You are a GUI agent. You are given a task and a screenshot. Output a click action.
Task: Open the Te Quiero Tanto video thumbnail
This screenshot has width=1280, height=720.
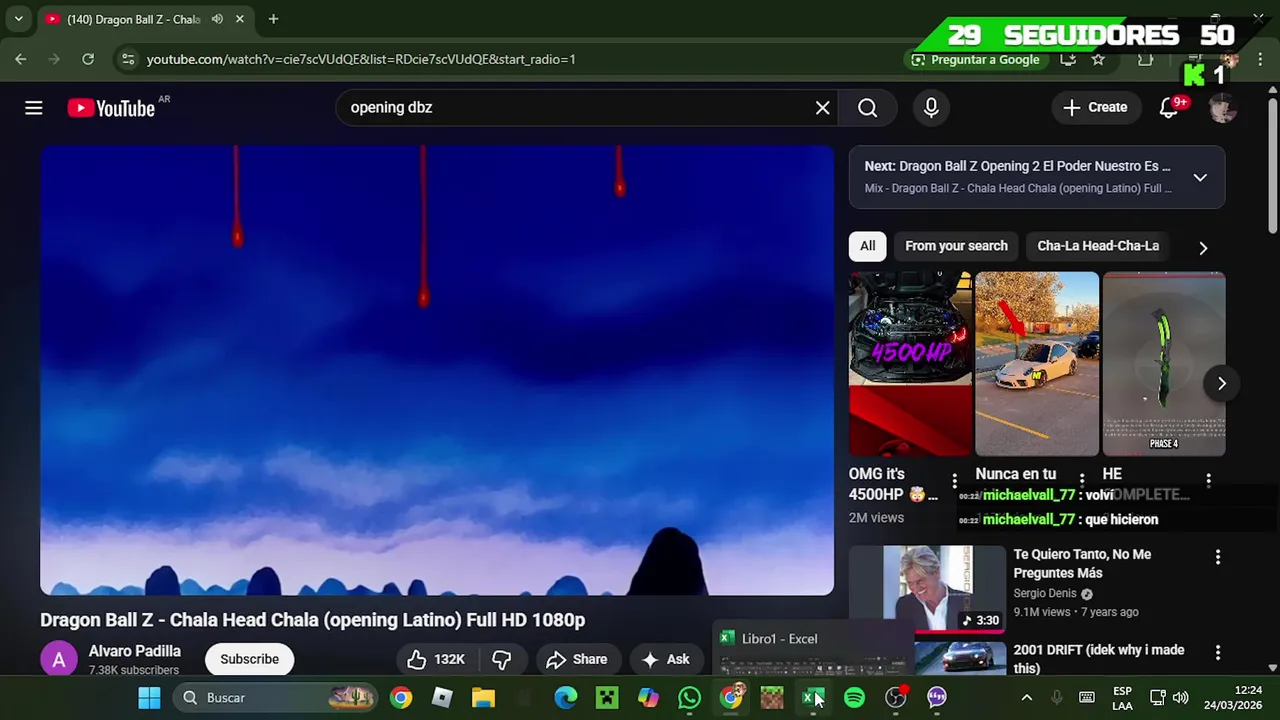(x=927, y=589)
